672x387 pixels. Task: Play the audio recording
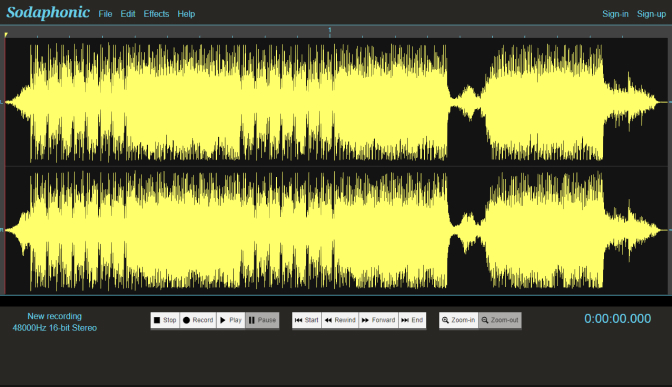point(231,320)
